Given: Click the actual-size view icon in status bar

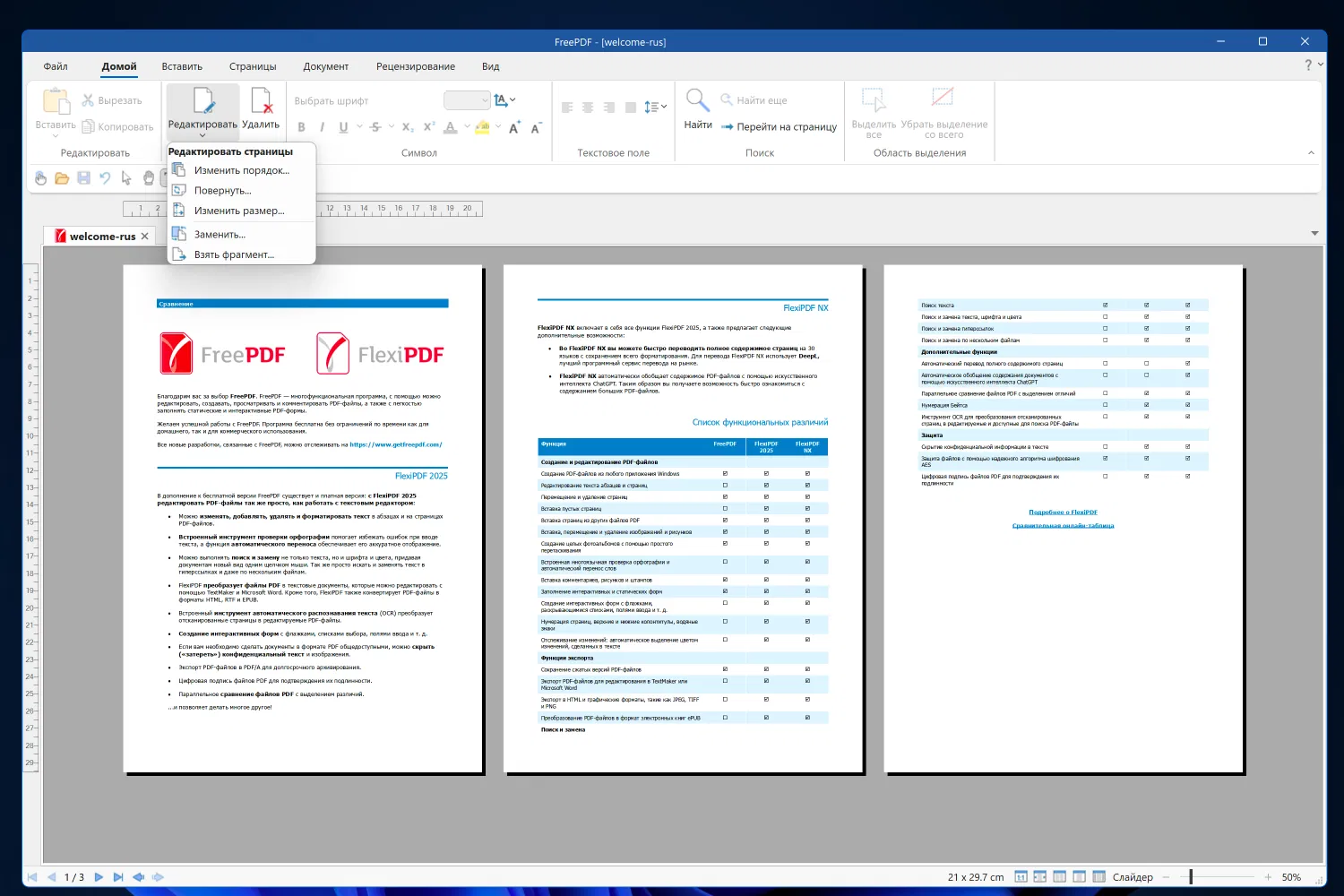Looking at the screenshot, I should coord(1021,877).
